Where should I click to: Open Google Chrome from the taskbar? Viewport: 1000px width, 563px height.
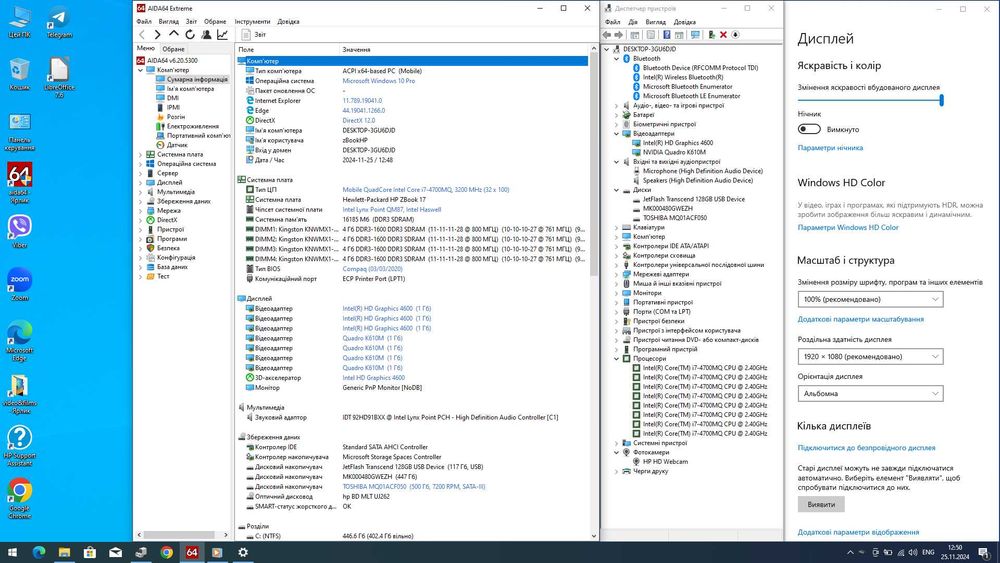pyautogui.click(x=166, y=552)
